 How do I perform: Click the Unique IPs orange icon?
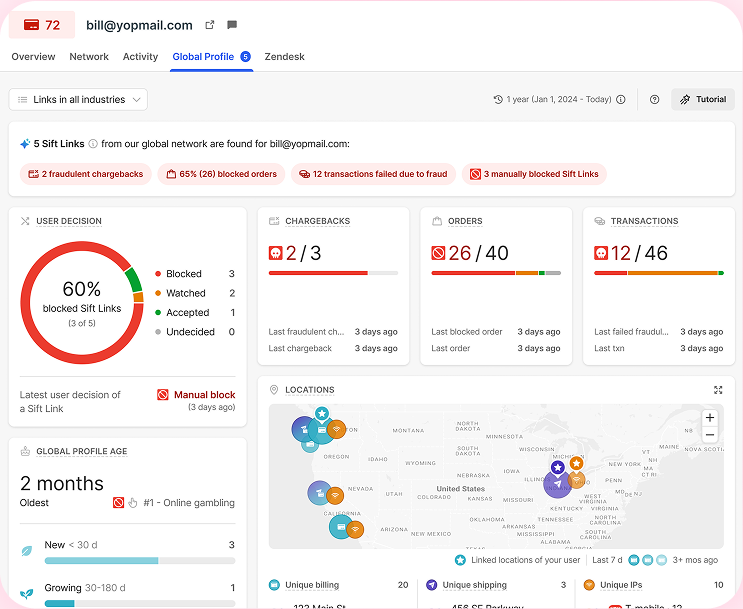pos(589,585)
